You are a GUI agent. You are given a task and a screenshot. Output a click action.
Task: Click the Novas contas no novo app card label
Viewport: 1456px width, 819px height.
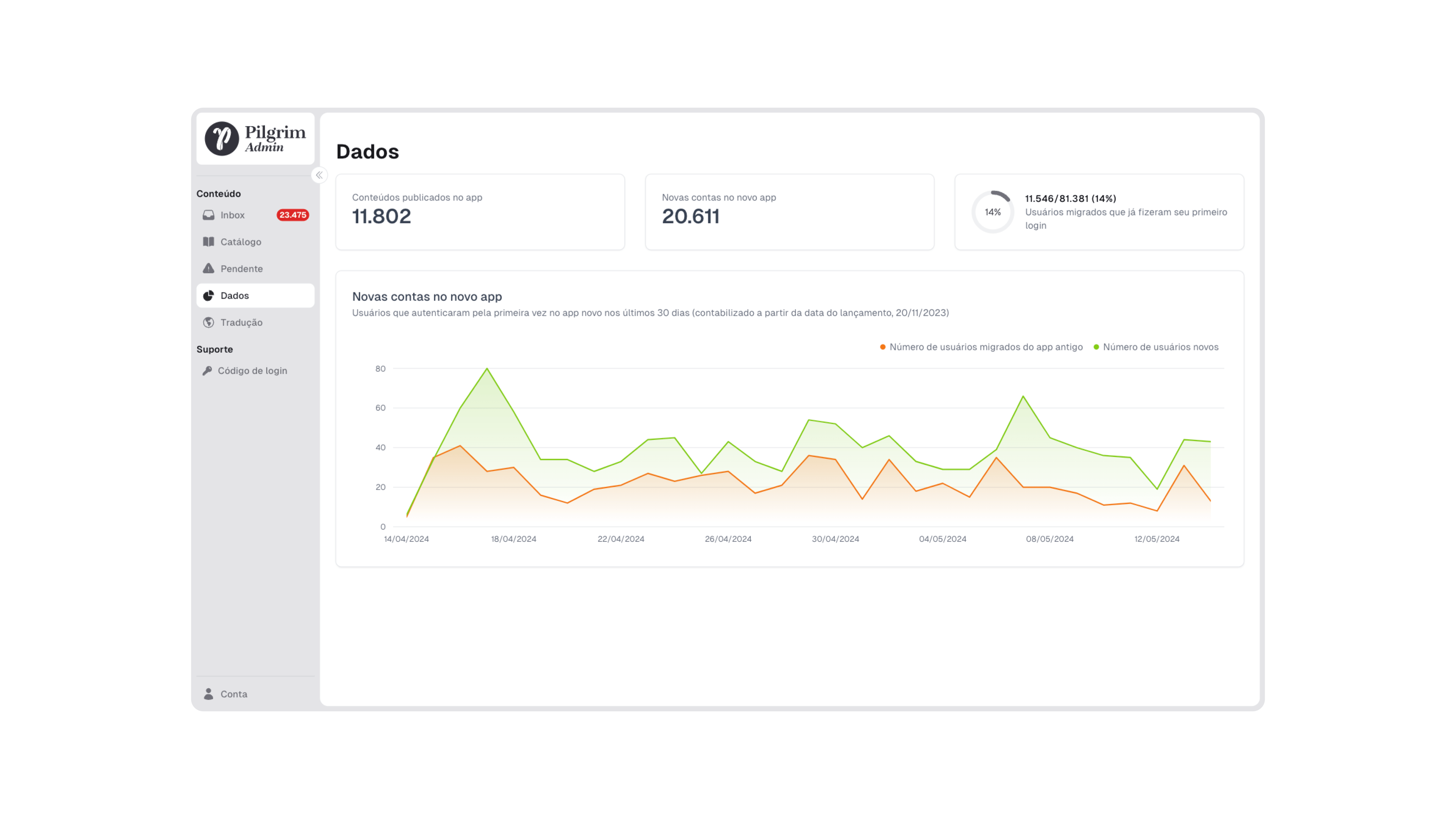[x=719, y=197]
